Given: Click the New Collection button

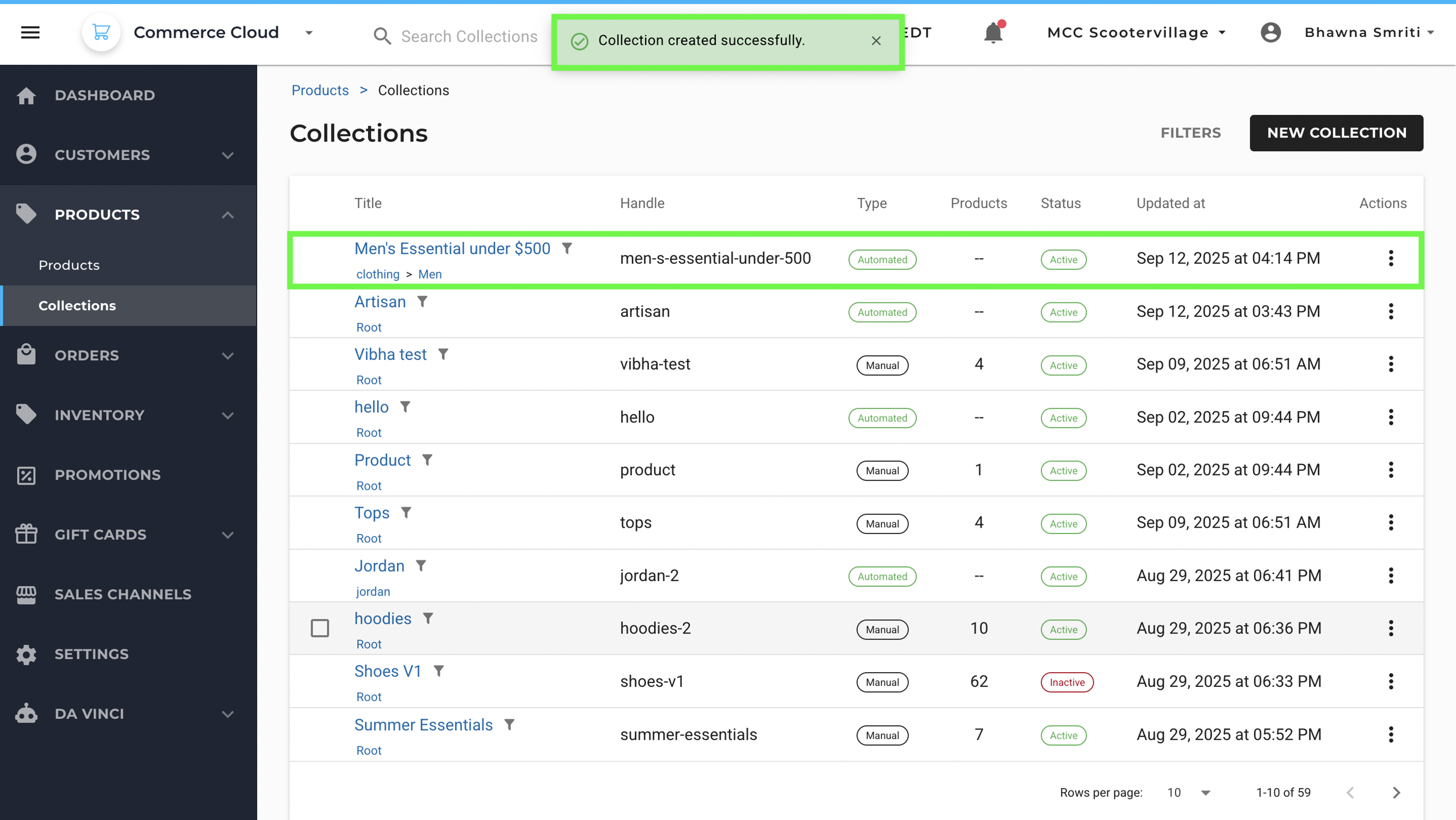Looking at the screenshot, I should click(x=1336, y=132).
